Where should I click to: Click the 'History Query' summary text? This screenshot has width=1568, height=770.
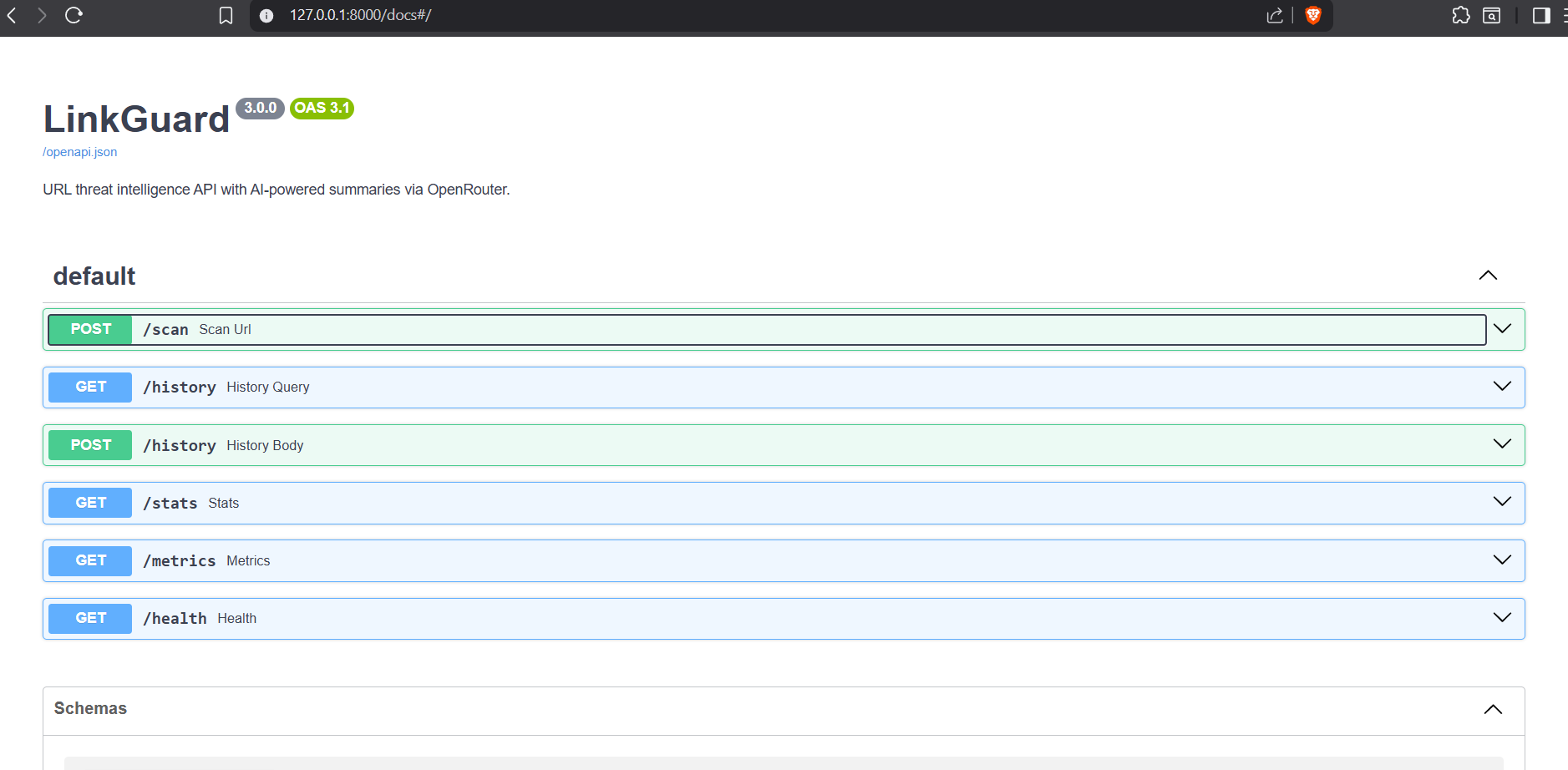point(268,388)
